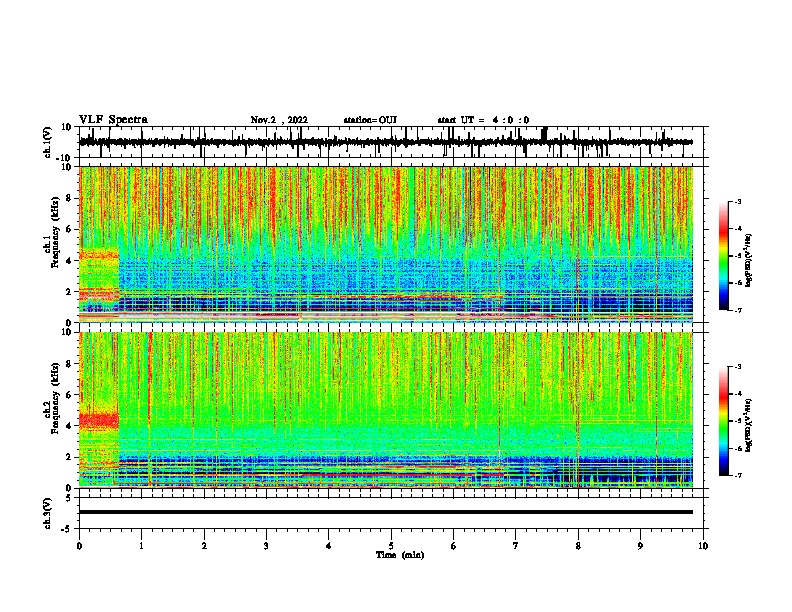This screenshot has width=792, height=612.
Task: Click the ch.2 spectrogram color scale bar
Action: click(x=723, y=421)
